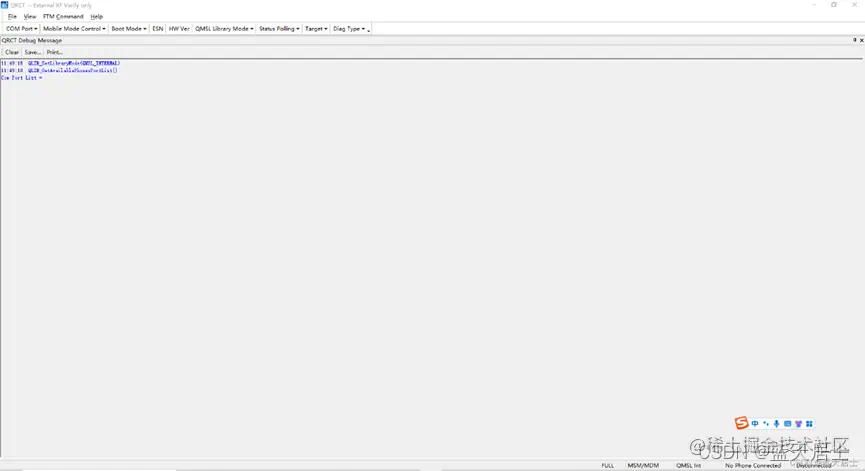Open the View menu
The height and width of the screenshot is (471, 865).
click(30, 17)
